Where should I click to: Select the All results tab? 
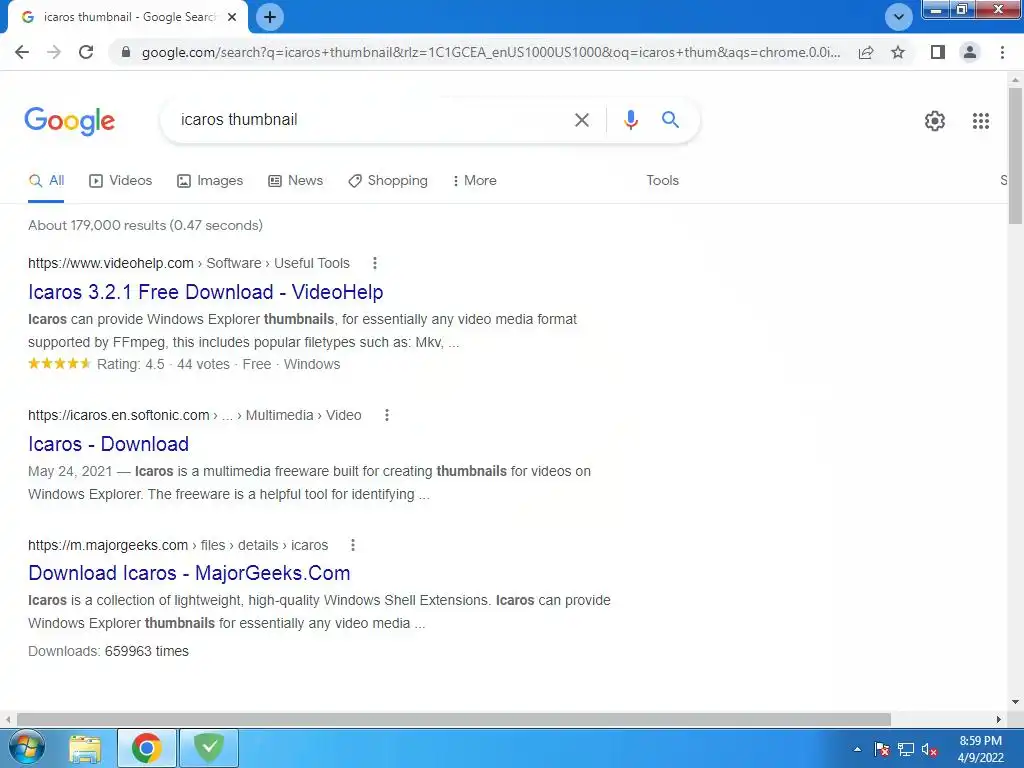pos(46,181)
